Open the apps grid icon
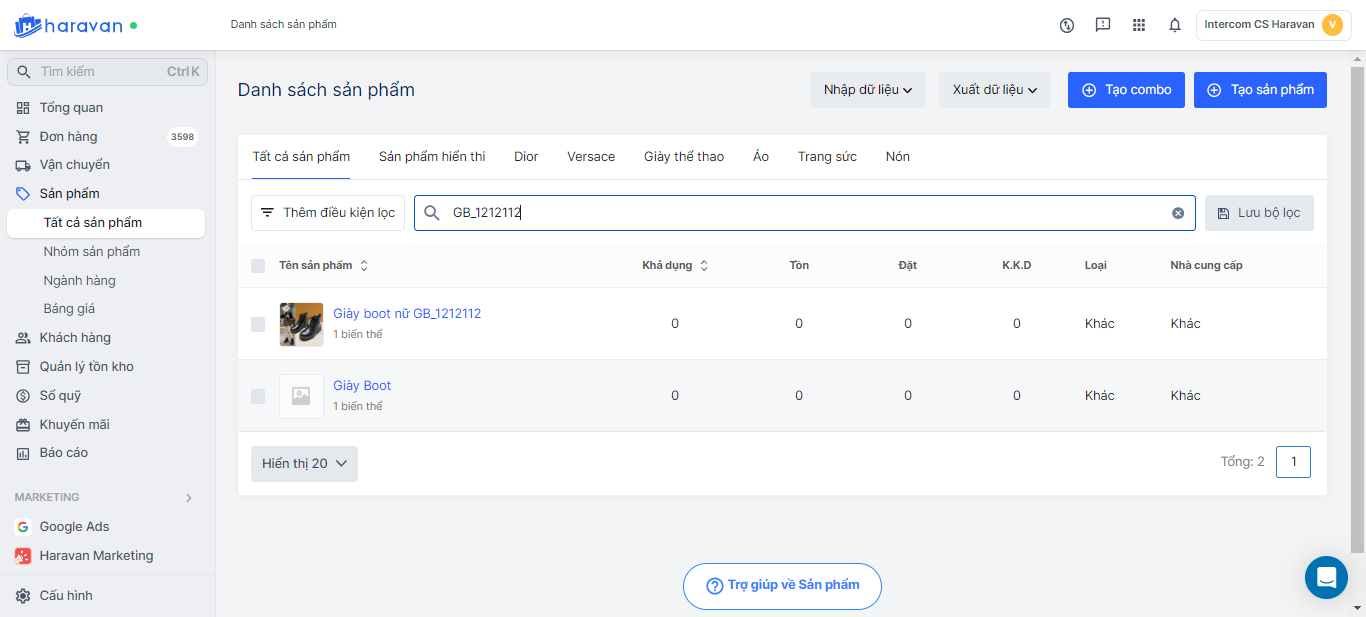Viewport: 1366px width, 617px height. 1139,25
